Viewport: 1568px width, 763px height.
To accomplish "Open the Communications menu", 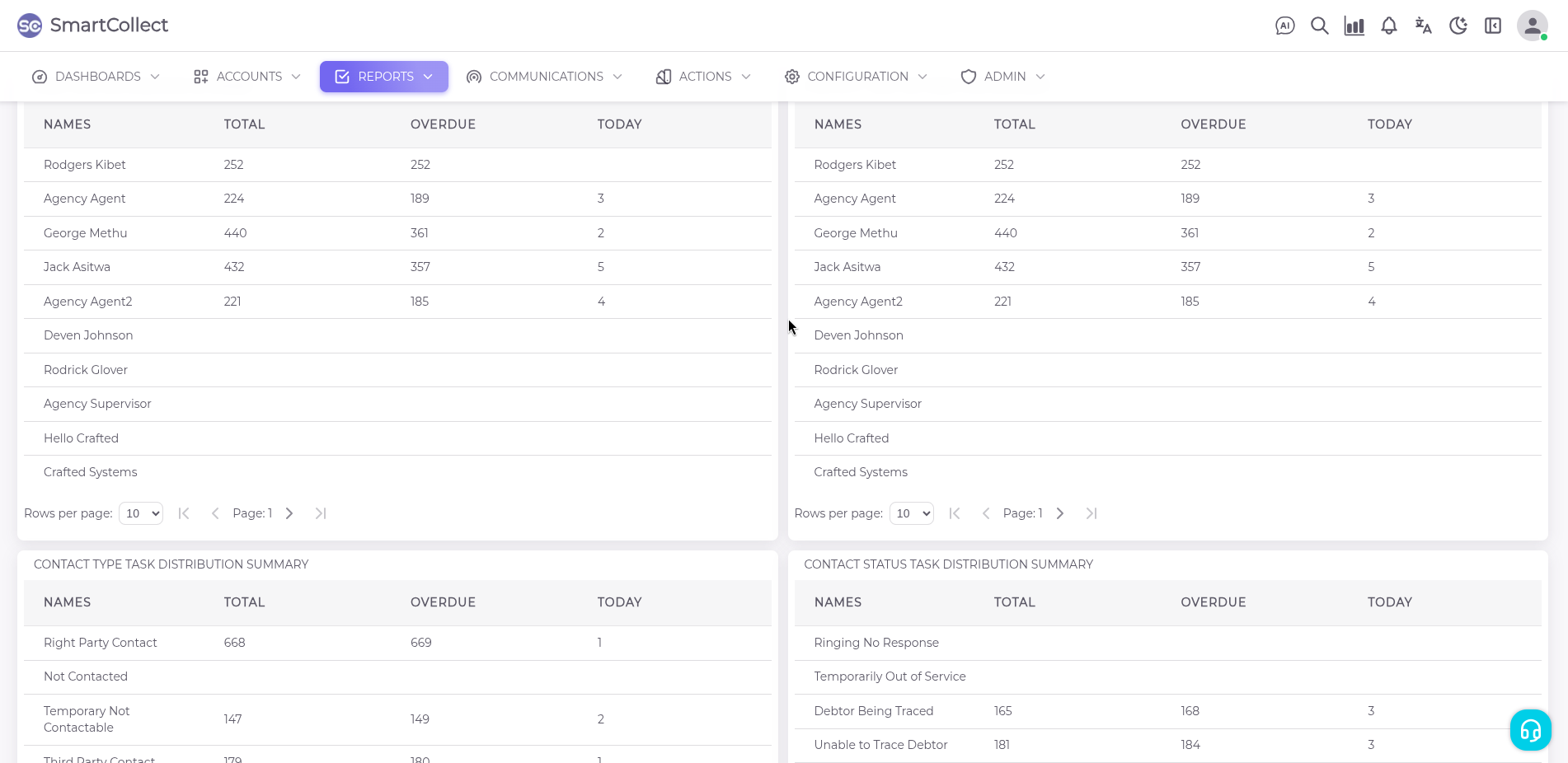I will (544, 77).
